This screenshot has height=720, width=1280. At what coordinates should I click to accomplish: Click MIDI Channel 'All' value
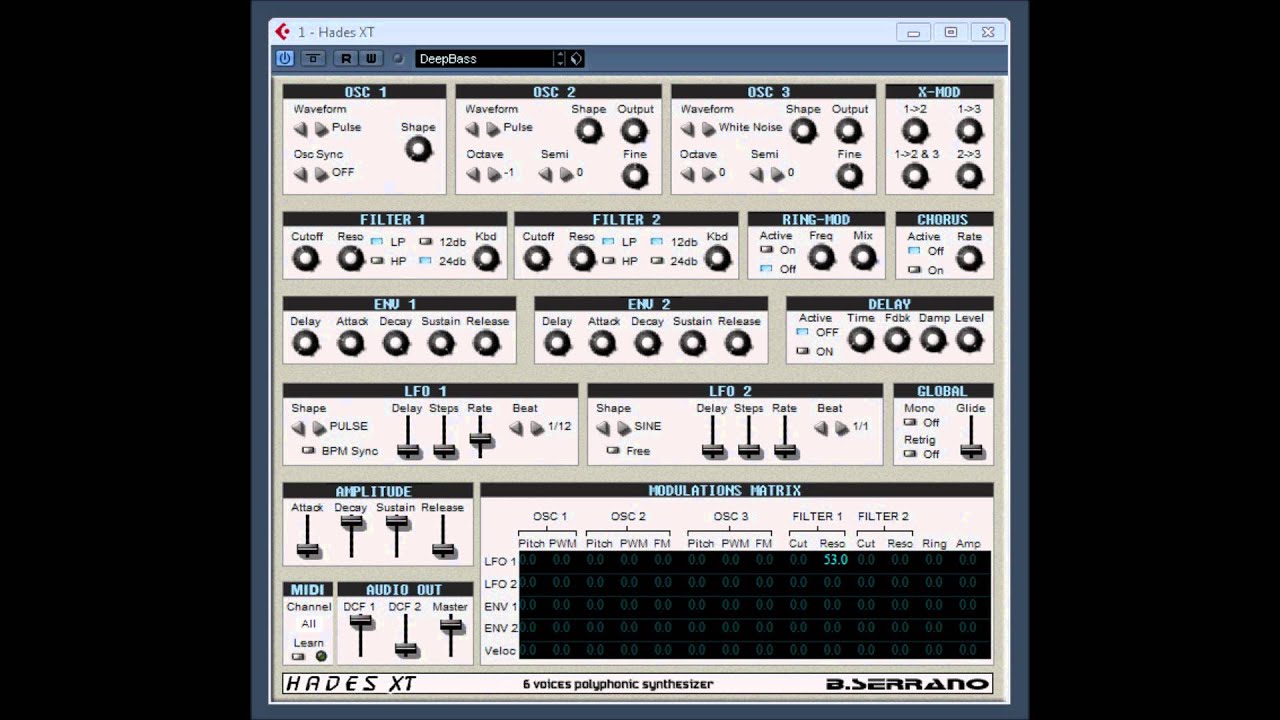[309, 624]
